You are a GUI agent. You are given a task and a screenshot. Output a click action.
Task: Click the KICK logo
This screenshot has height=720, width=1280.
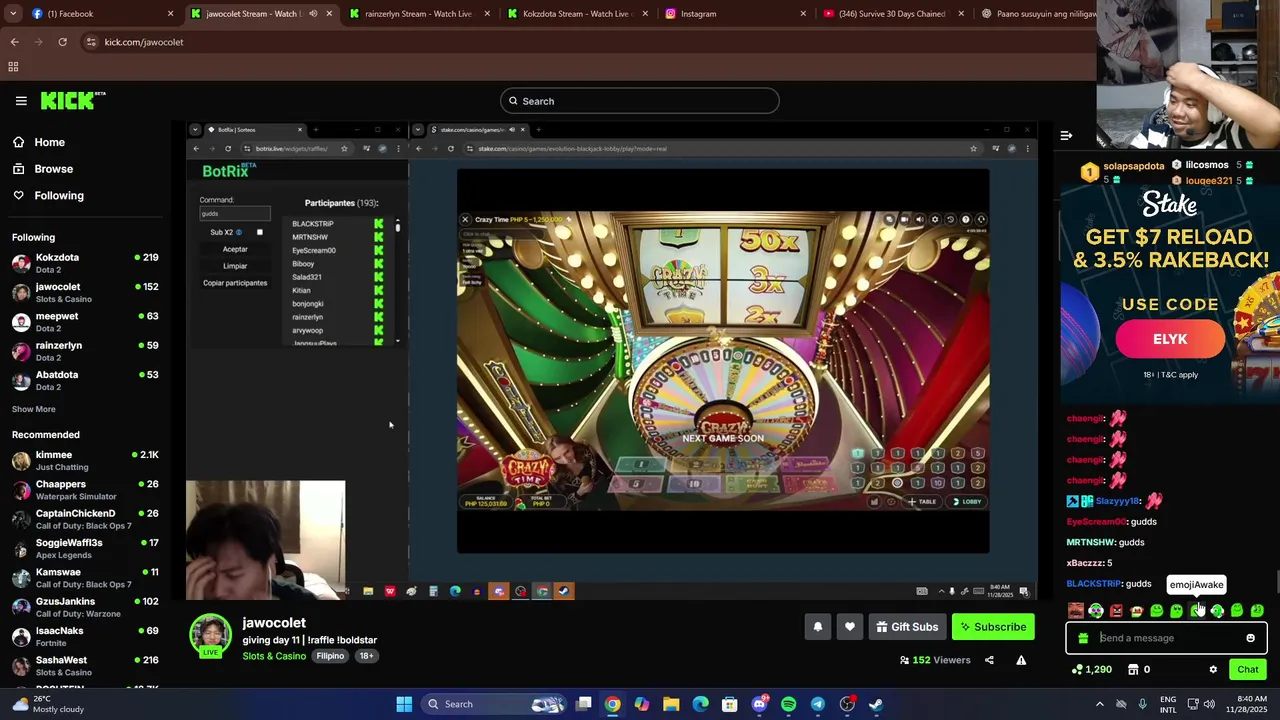73,100
